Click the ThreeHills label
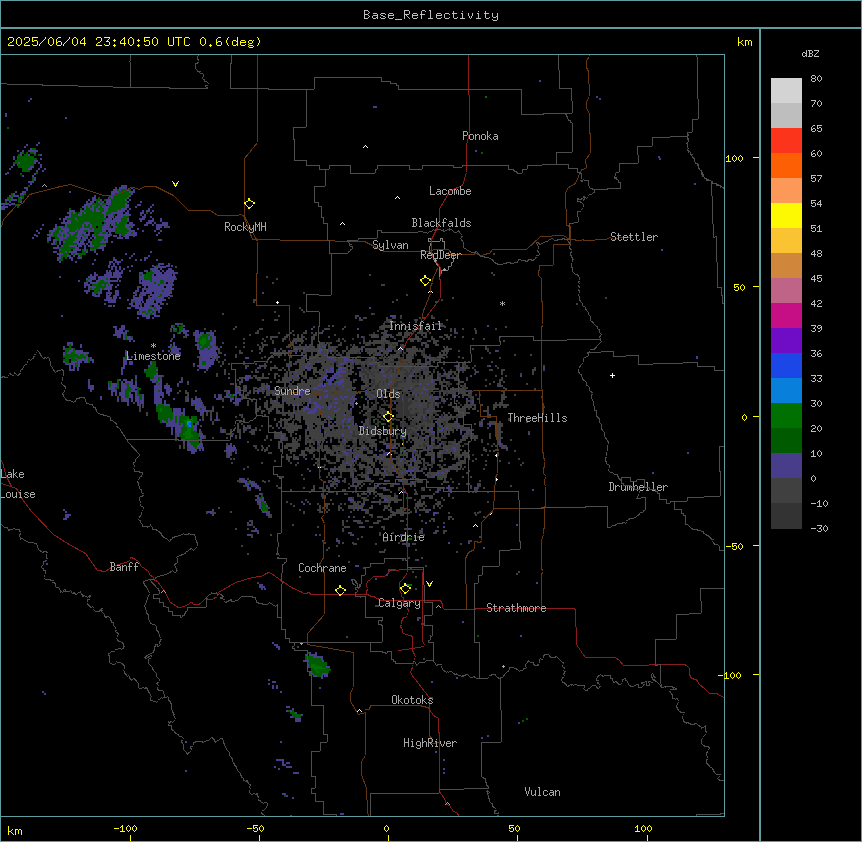The image size is (862, 842). click(537, 418)
